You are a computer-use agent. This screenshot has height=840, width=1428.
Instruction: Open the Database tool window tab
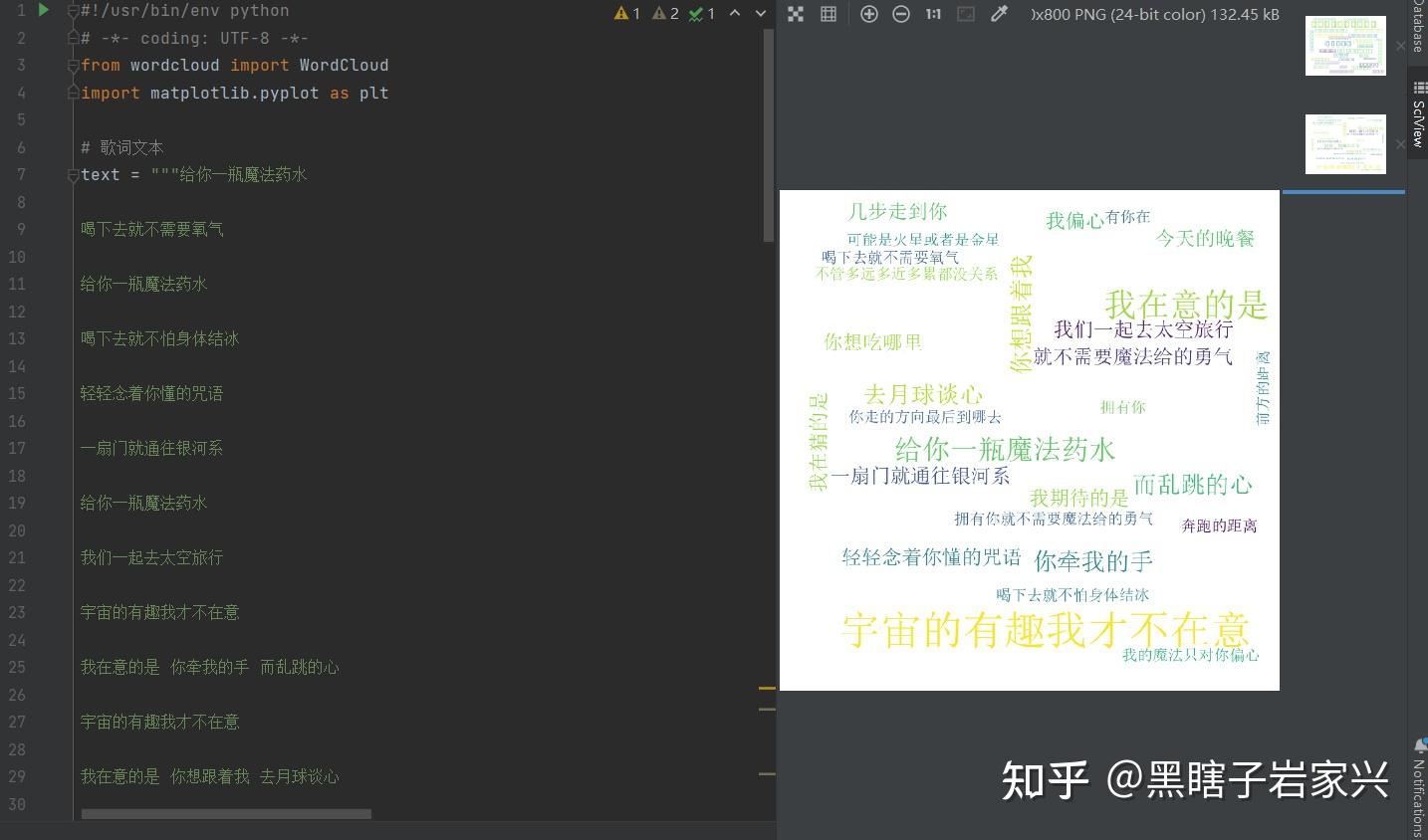(1418, 28)
